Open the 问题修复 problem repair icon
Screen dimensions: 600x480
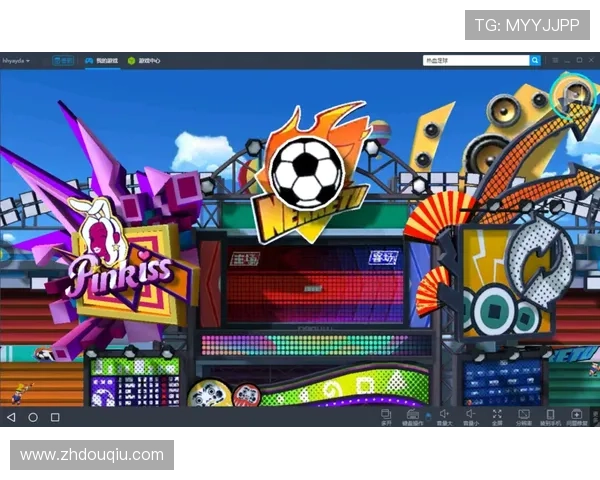tap(577, 415)
